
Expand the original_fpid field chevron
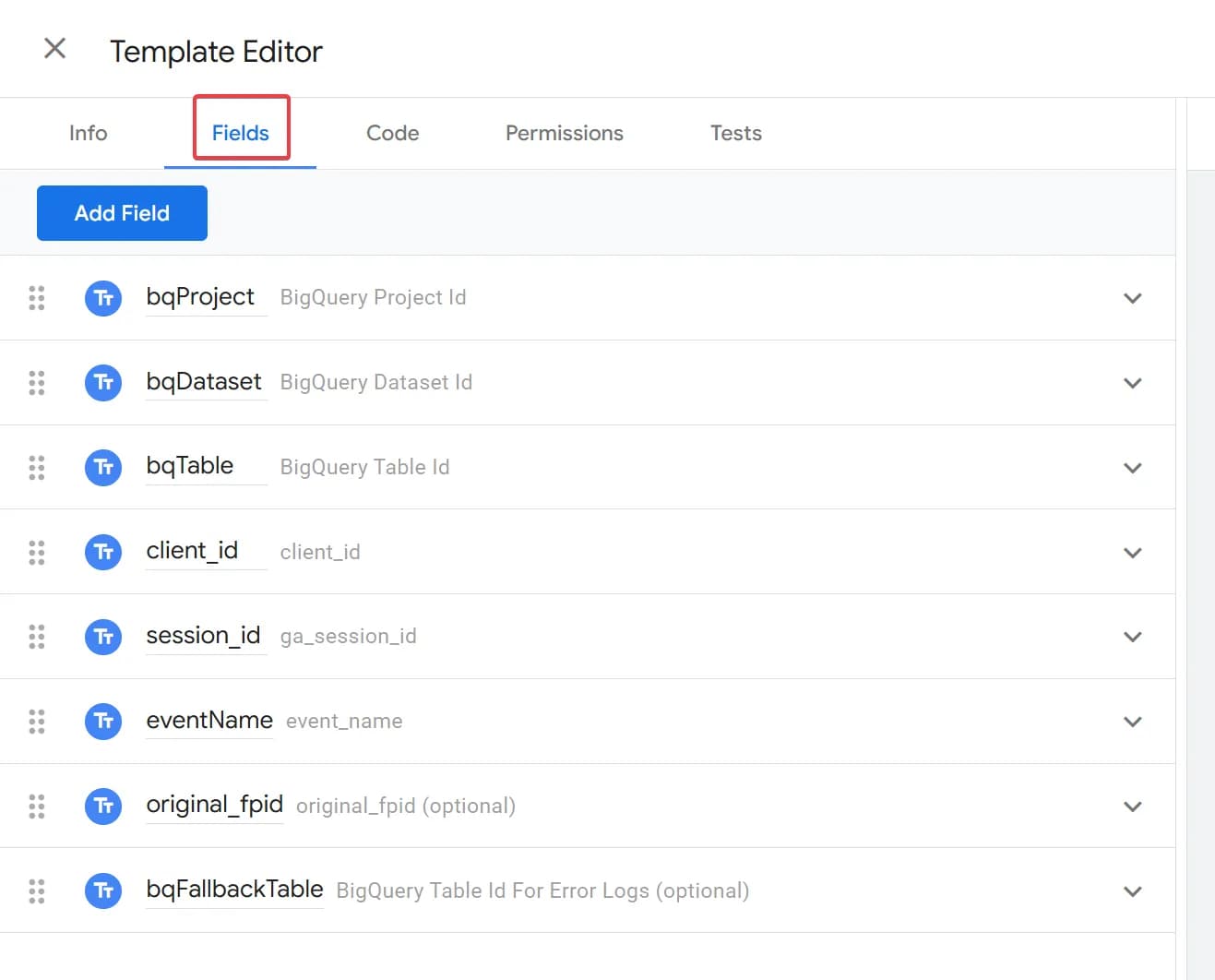(x=1133, y=807)
